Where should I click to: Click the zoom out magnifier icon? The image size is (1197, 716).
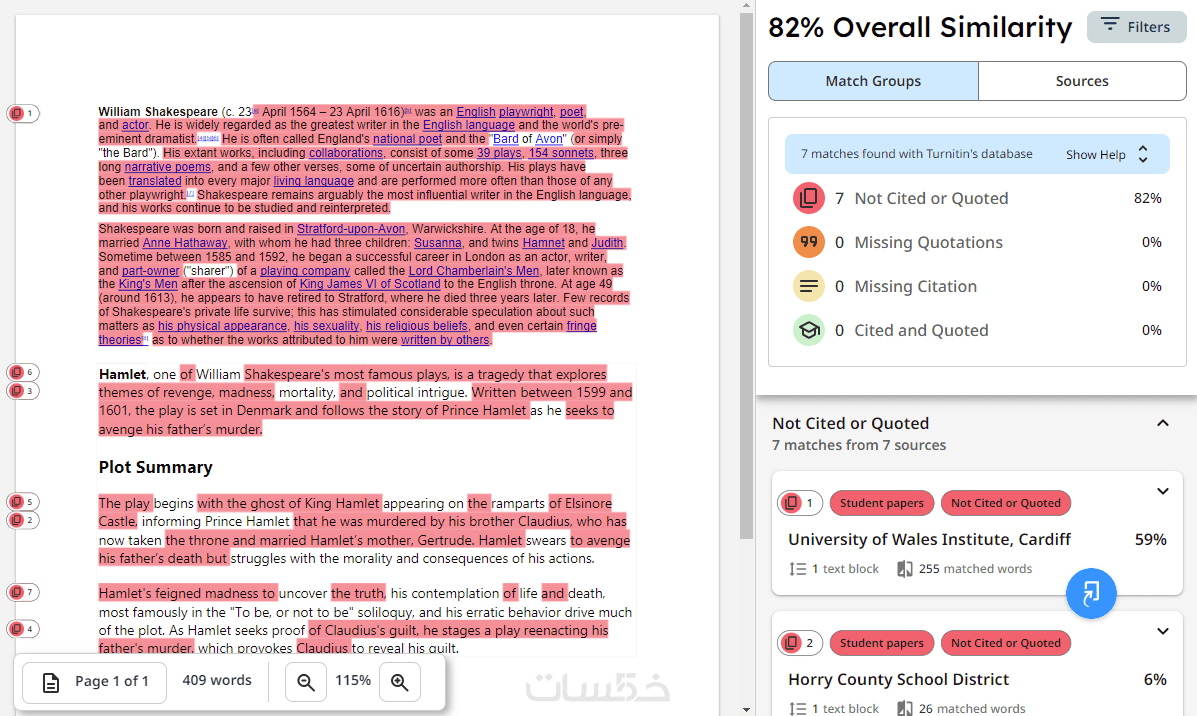pos(306,682)
